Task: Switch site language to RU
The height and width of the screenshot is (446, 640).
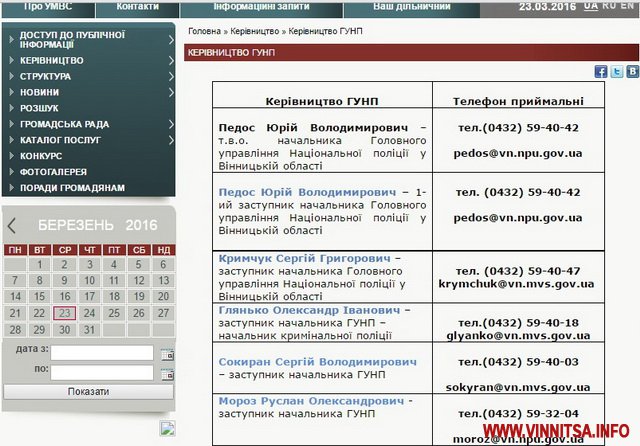Action: pos(609,6)
